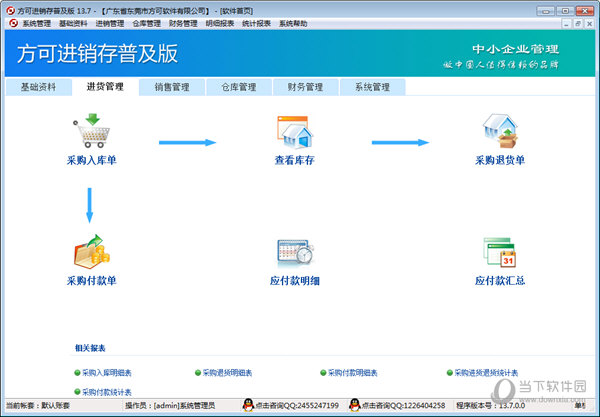Click 点击咨询QQ:2455247199 in status bar
600x417 pixels.
297,406
